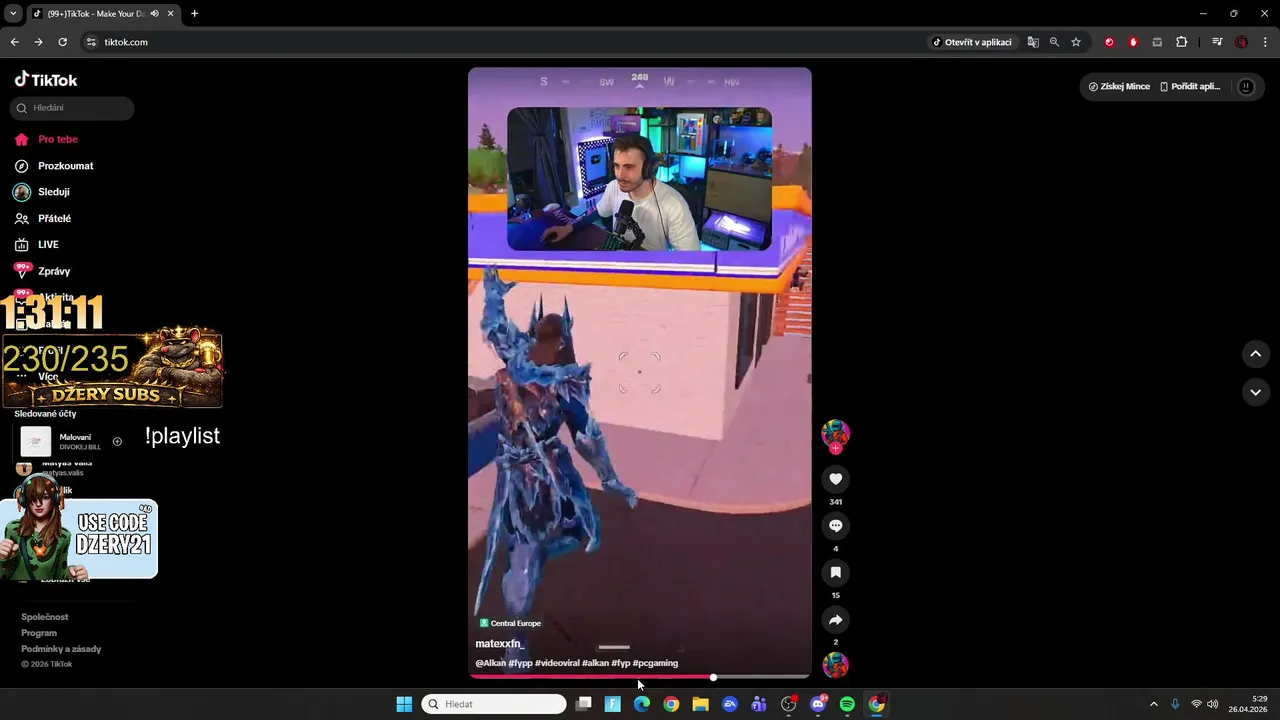This screenshot has width=1280, height=720.
Task: Open the Přátelé page
Action: coord(54,218)
